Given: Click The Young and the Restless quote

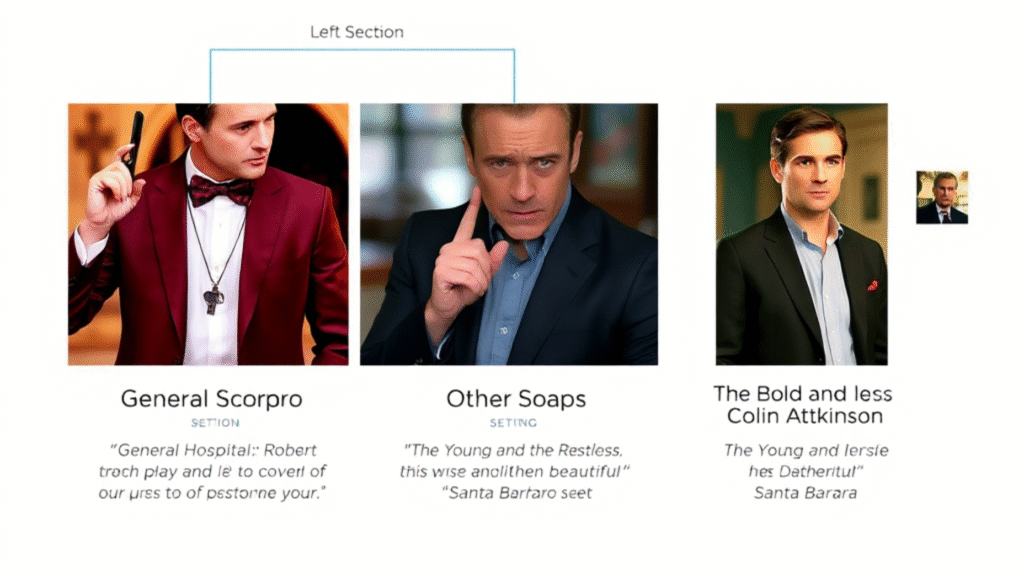Looking at the screenshot, I should point(514,461).
